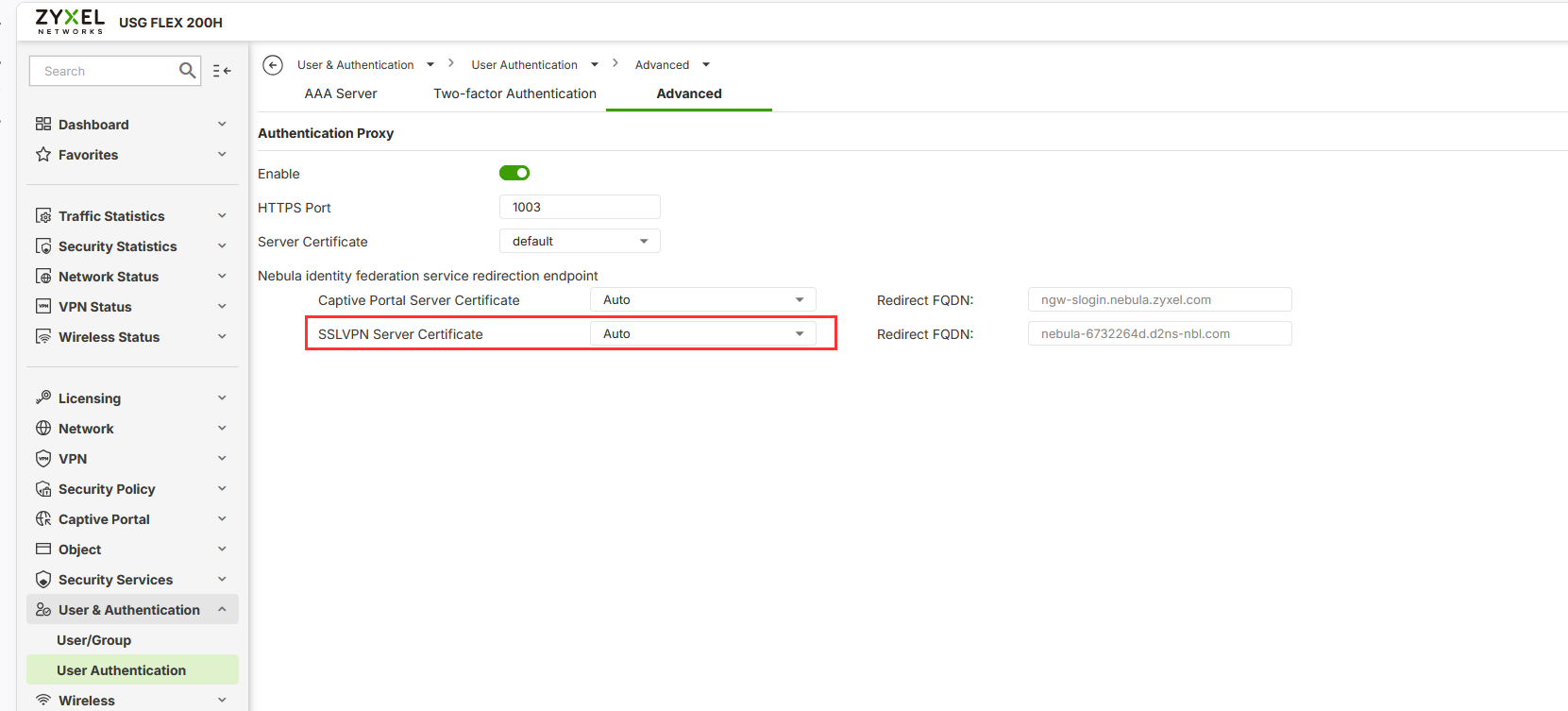Click the Wireless Status icon
The width and height of the screenshot is (1568, 711).
pyautogui.click(x=43, y=336)
